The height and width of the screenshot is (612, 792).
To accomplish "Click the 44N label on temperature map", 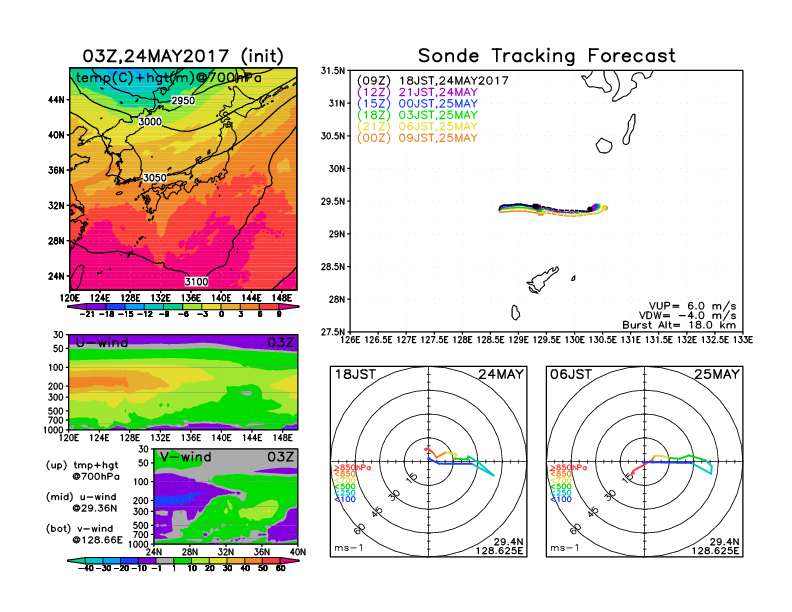I will (x=57, y=99).
